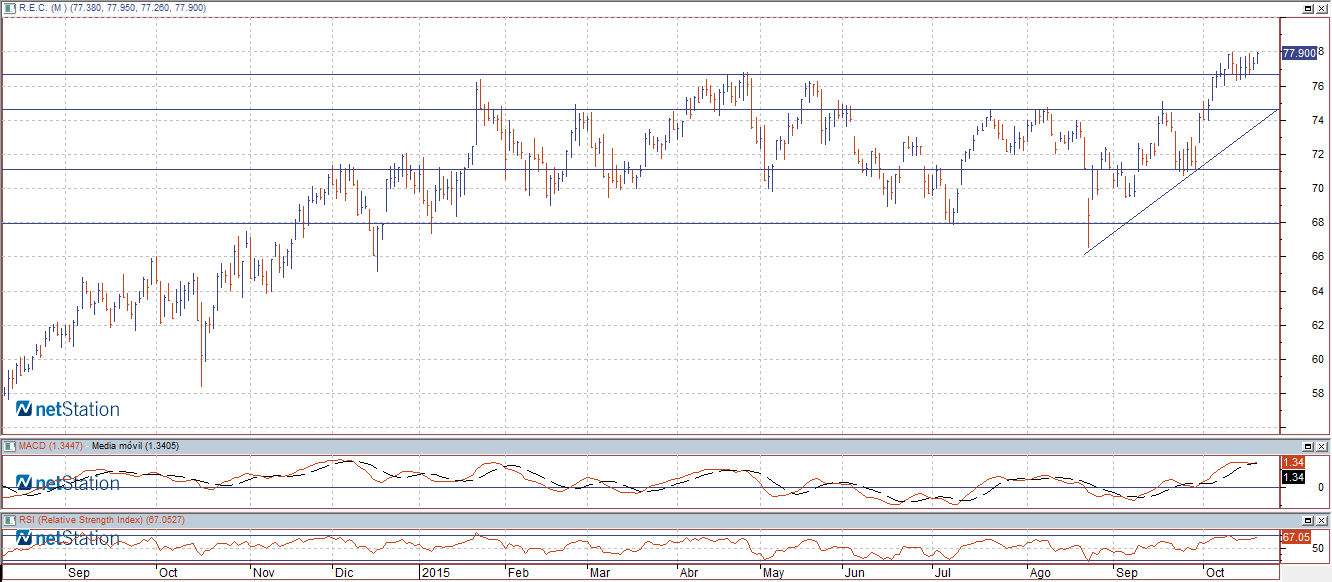The height and width of the screenshot is (582, 1332).
Task: Click the 77.900 current price tag
Action: click(1298, 53)
